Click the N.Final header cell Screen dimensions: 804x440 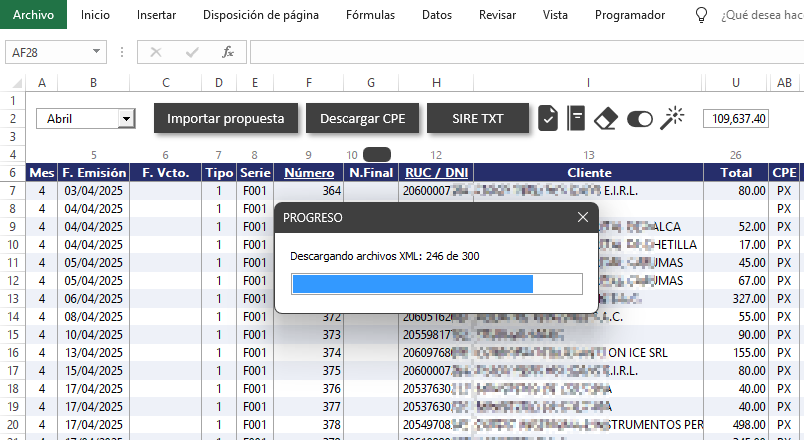click(x=371, y=173)
